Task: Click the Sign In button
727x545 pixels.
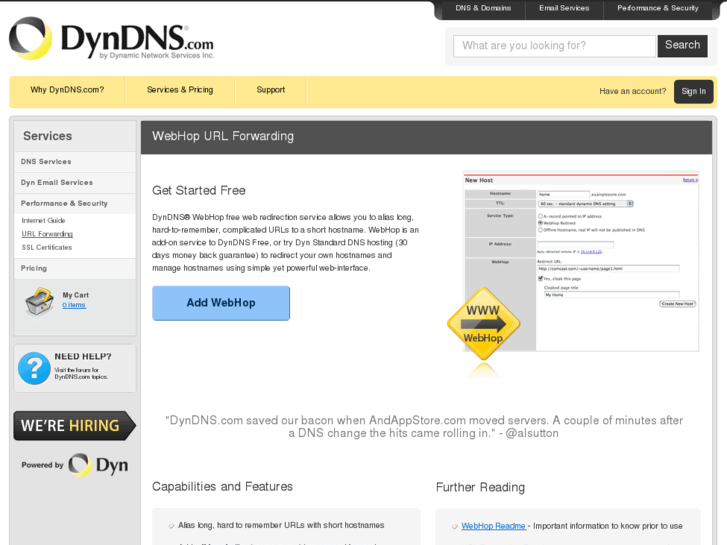Action: (x=694, y=91)
